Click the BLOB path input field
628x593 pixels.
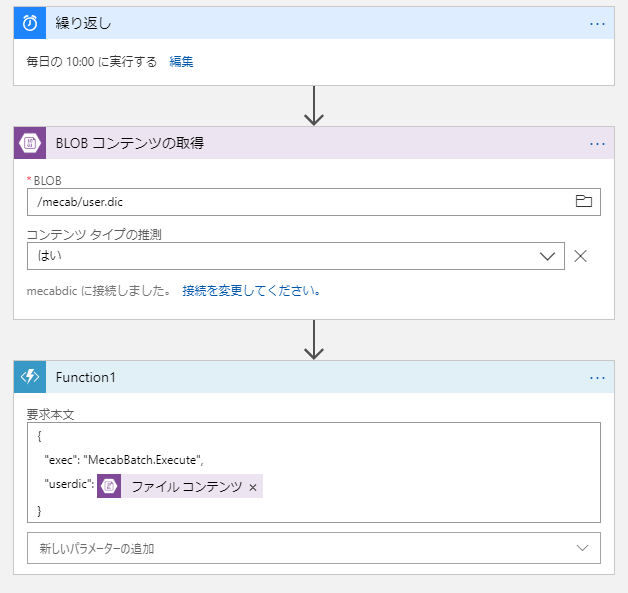[x=300, y=202]
